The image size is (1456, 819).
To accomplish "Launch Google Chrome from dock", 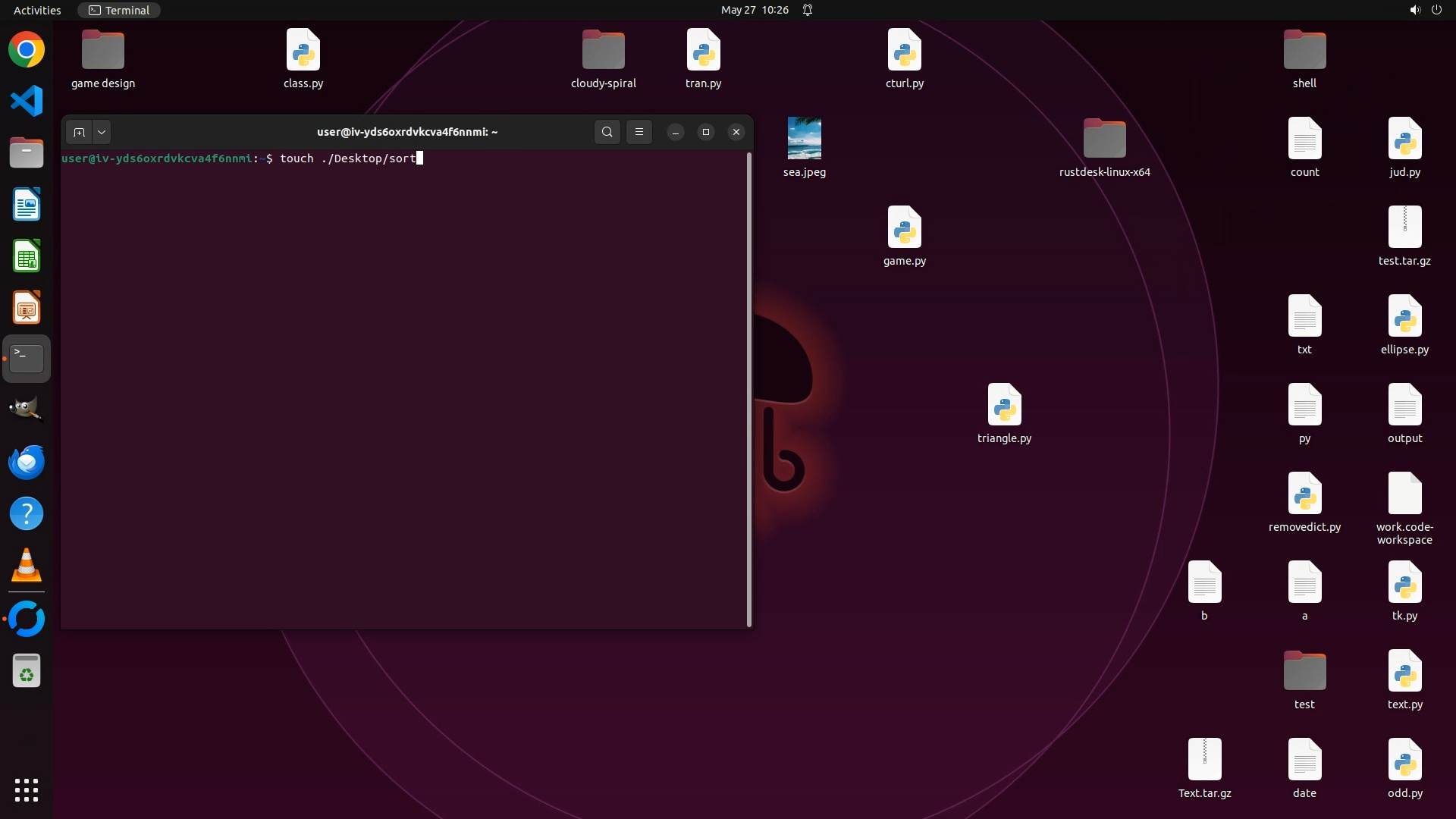I will [27, 50].
